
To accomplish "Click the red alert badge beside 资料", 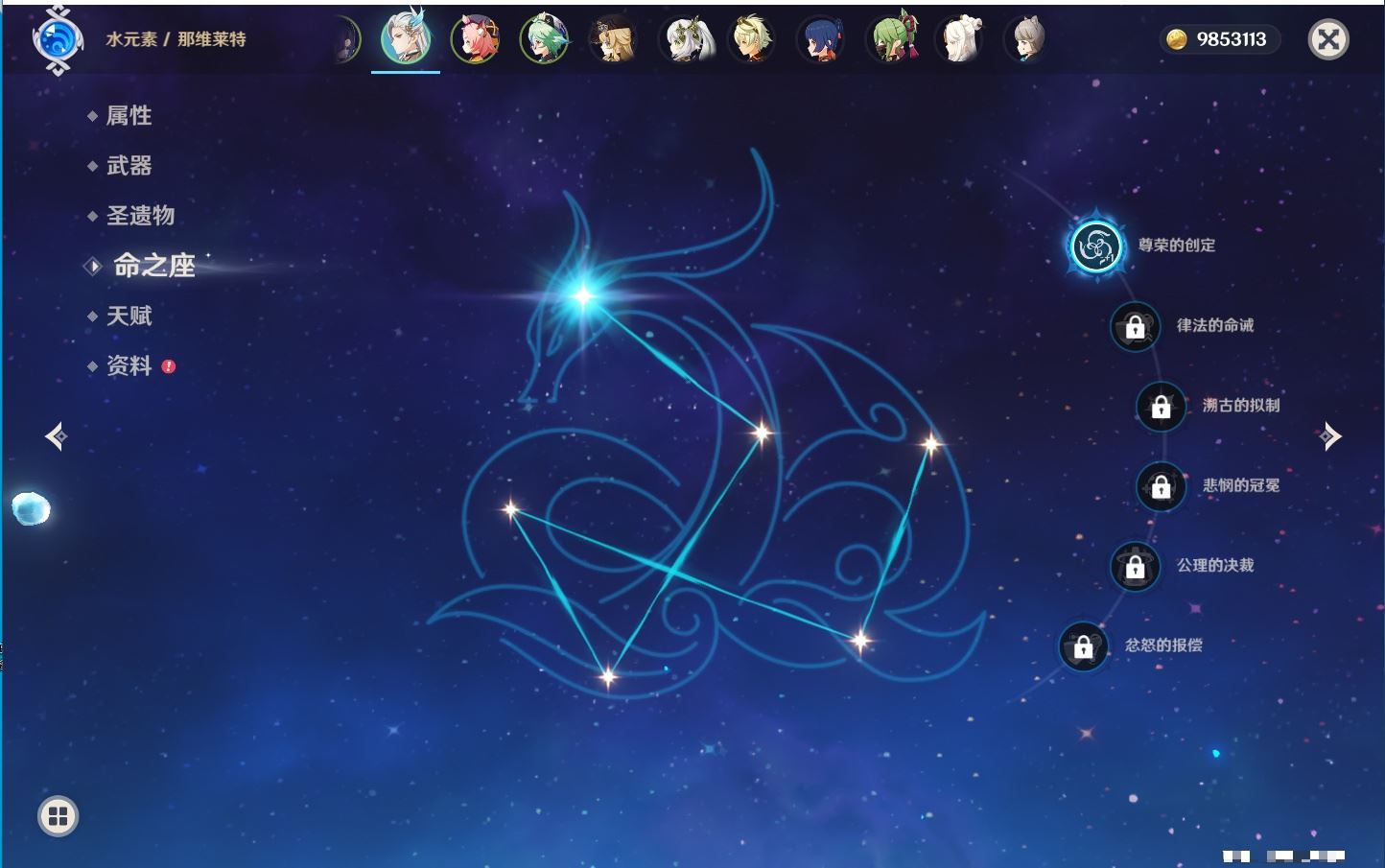I will 169,366.
